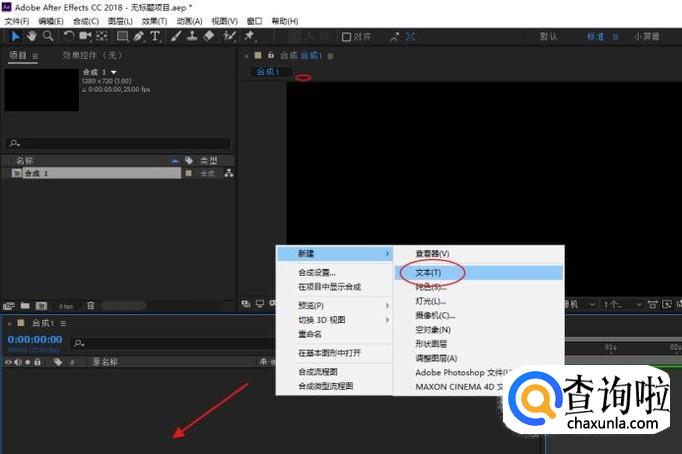Click the new folder icon in Project panel
Screen dimensions: 682x454
pyautogui.click(x=26, y=305)
